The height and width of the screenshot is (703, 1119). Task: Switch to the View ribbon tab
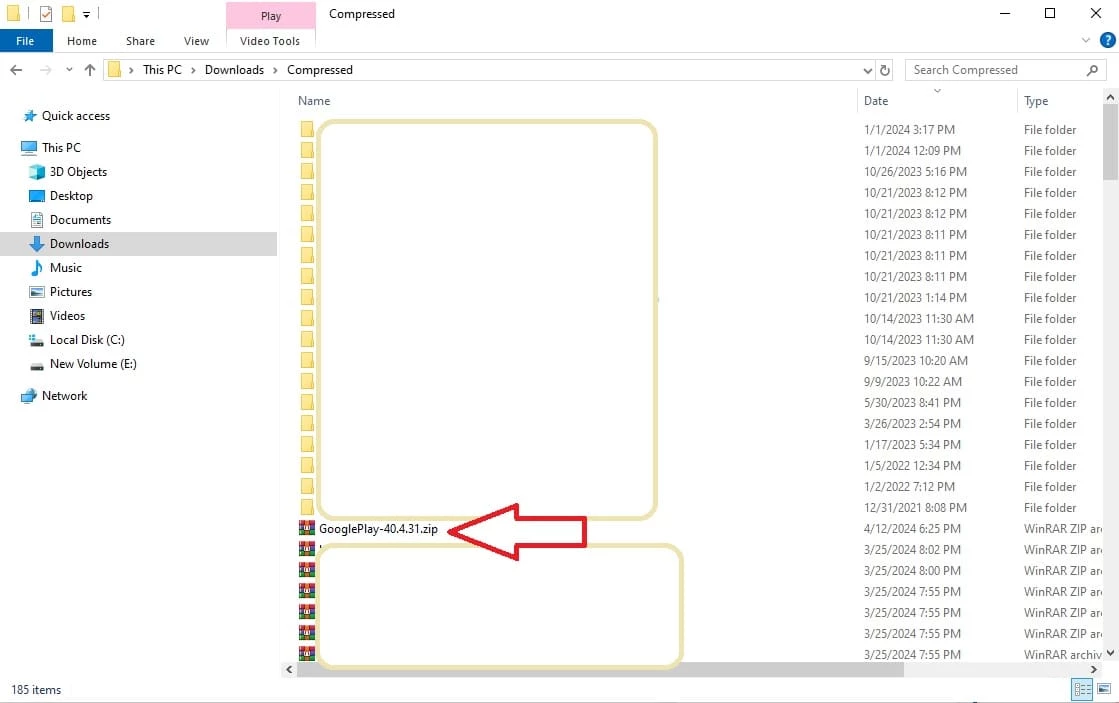click(196, 41)
